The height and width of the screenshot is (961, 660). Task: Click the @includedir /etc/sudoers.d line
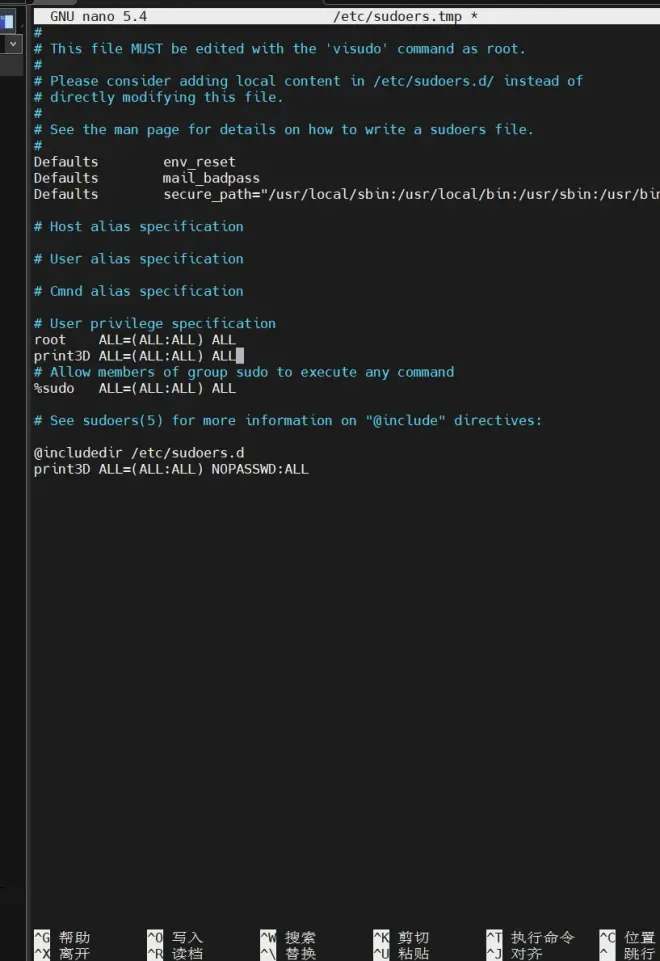tap(139, 453)
